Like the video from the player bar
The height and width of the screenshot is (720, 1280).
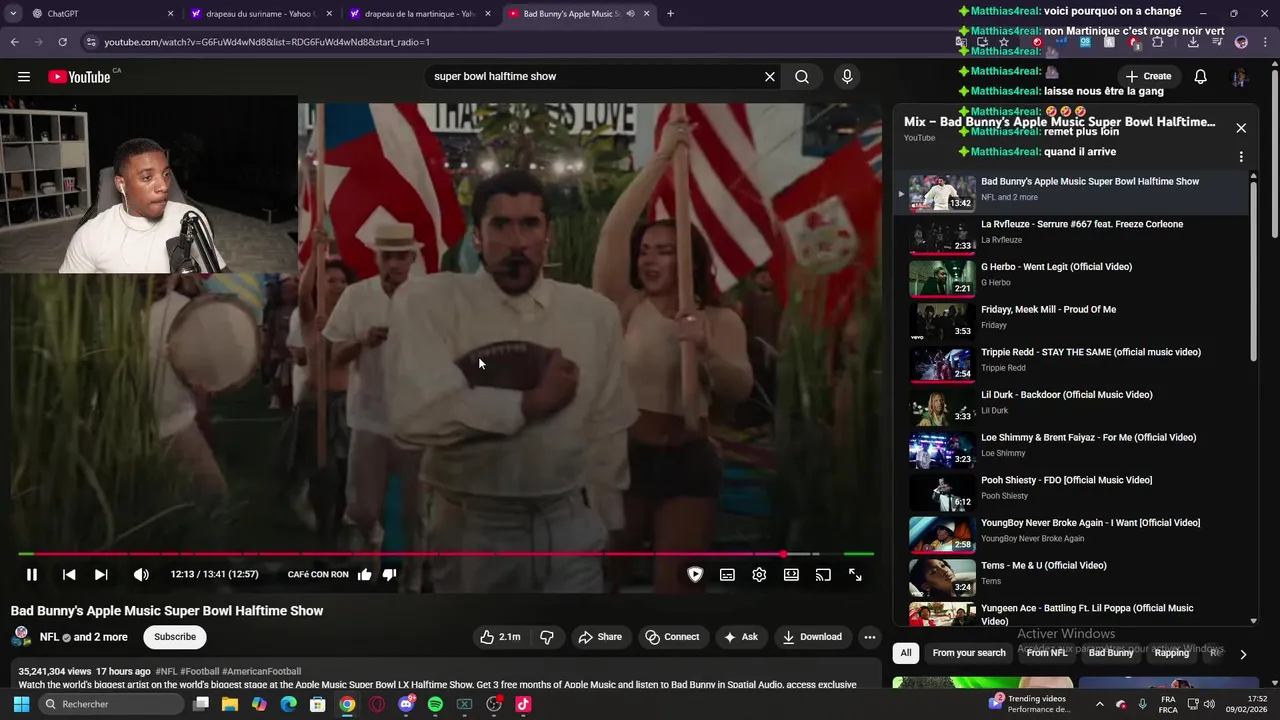(365, 575)
